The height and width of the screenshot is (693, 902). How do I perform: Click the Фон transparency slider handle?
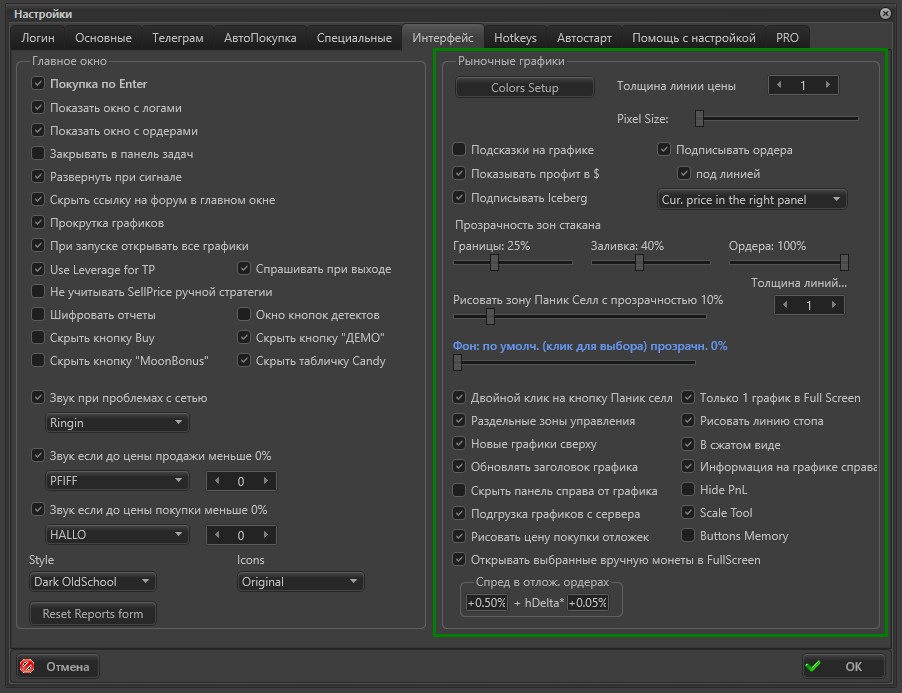pyautogui.click(x=457, y=362)
